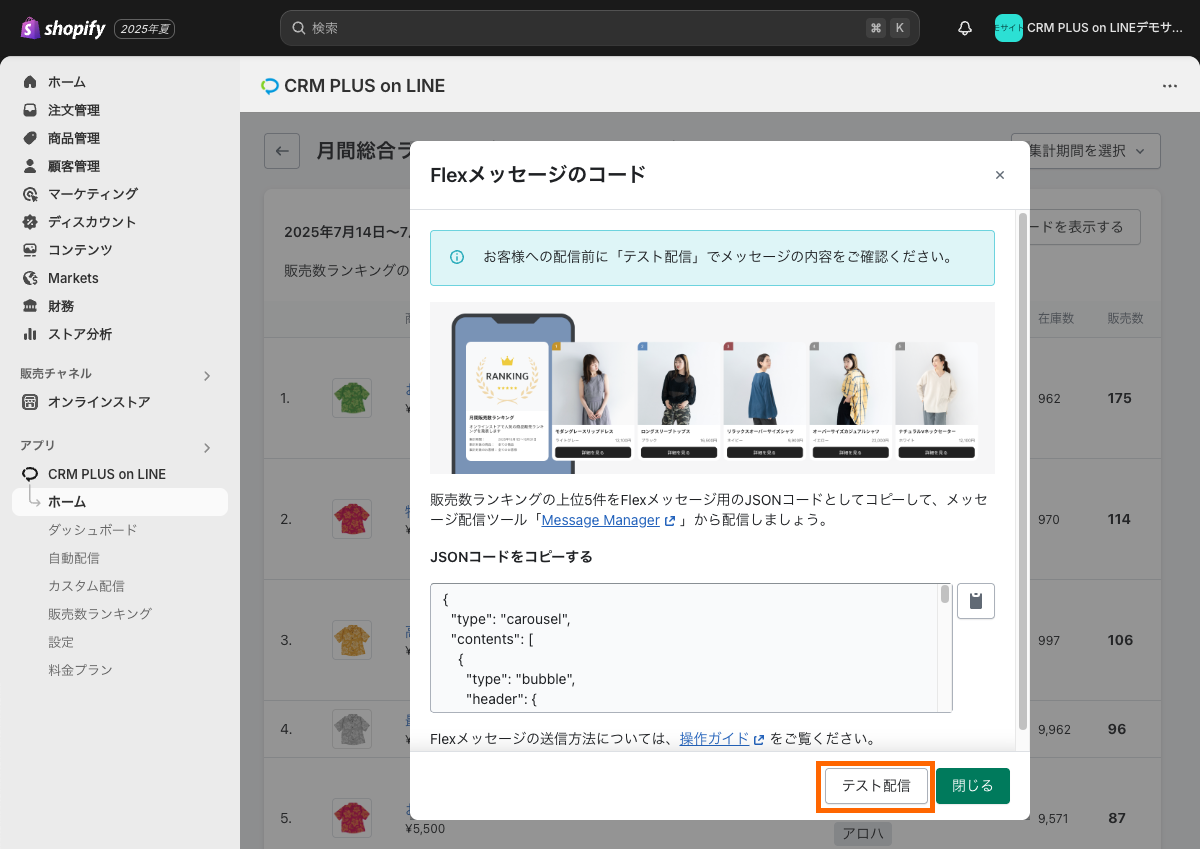The image size is (1200, 849).
Task: Open カスタム配信 in the app submenu
Action: coord(87,586)
